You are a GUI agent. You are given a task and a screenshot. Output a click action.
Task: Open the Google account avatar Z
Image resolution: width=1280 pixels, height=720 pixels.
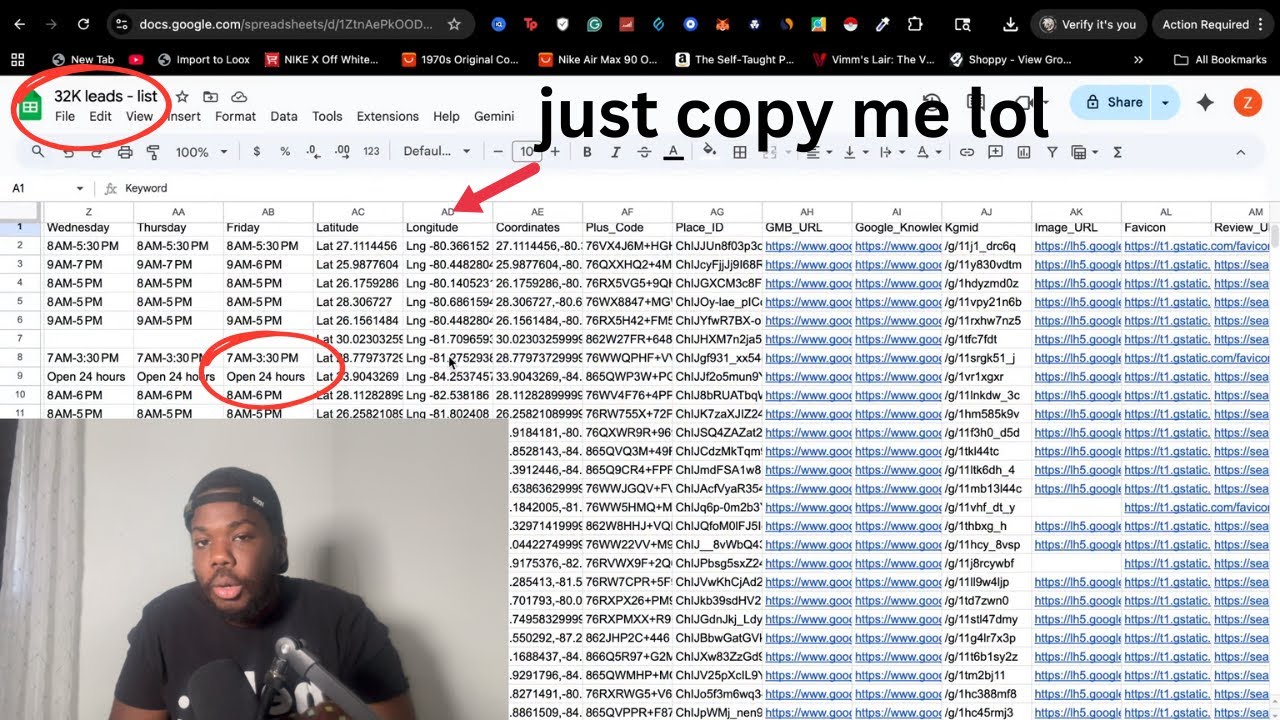click(x=1247, y=102)
